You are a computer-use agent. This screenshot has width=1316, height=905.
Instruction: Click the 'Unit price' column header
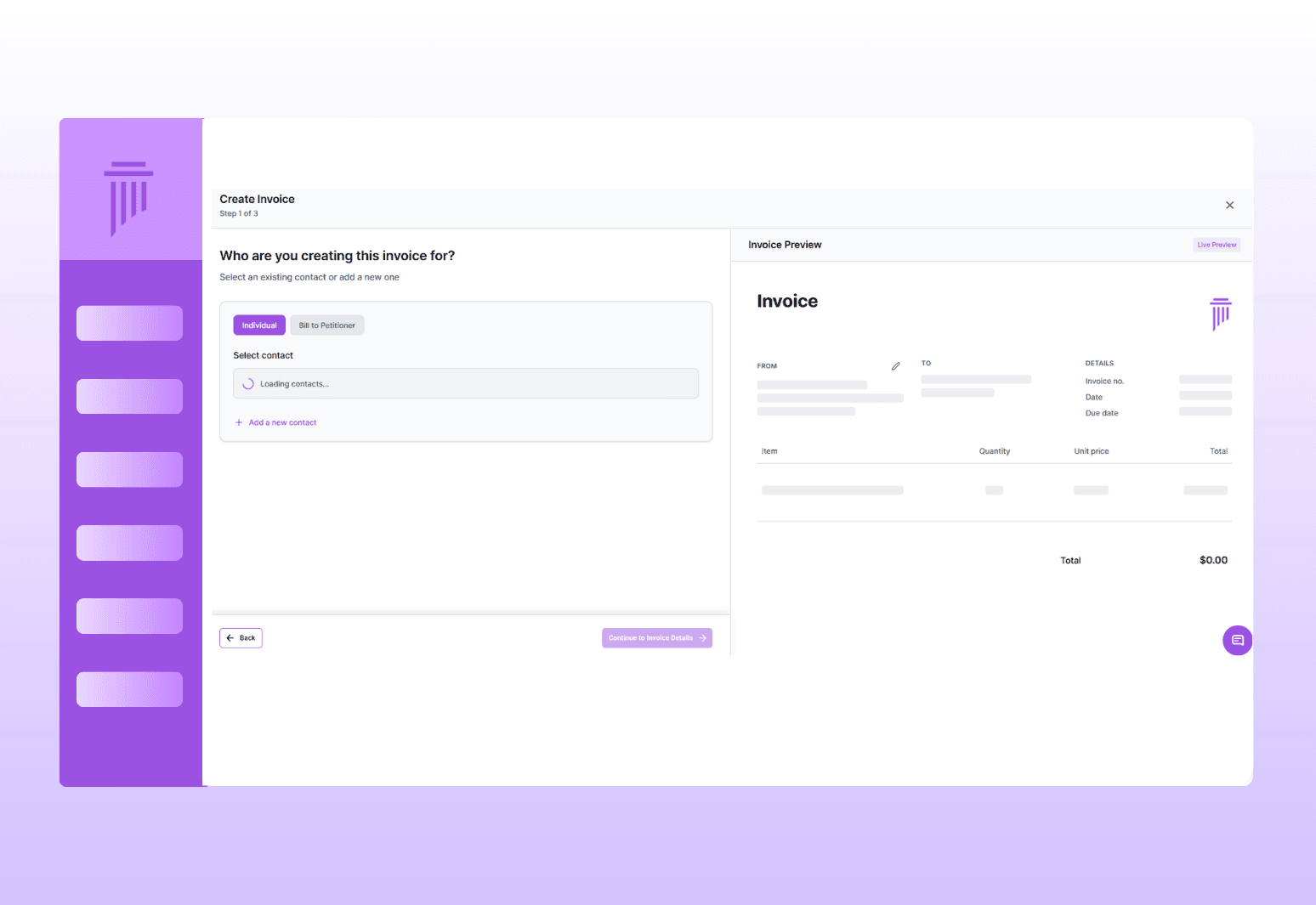tap(1092, 451)
